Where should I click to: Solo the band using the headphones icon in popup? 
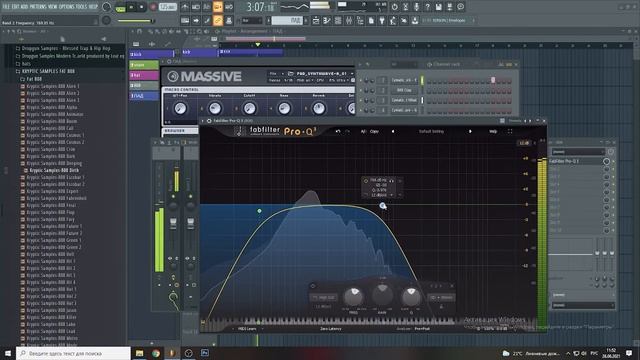(391, 180)
